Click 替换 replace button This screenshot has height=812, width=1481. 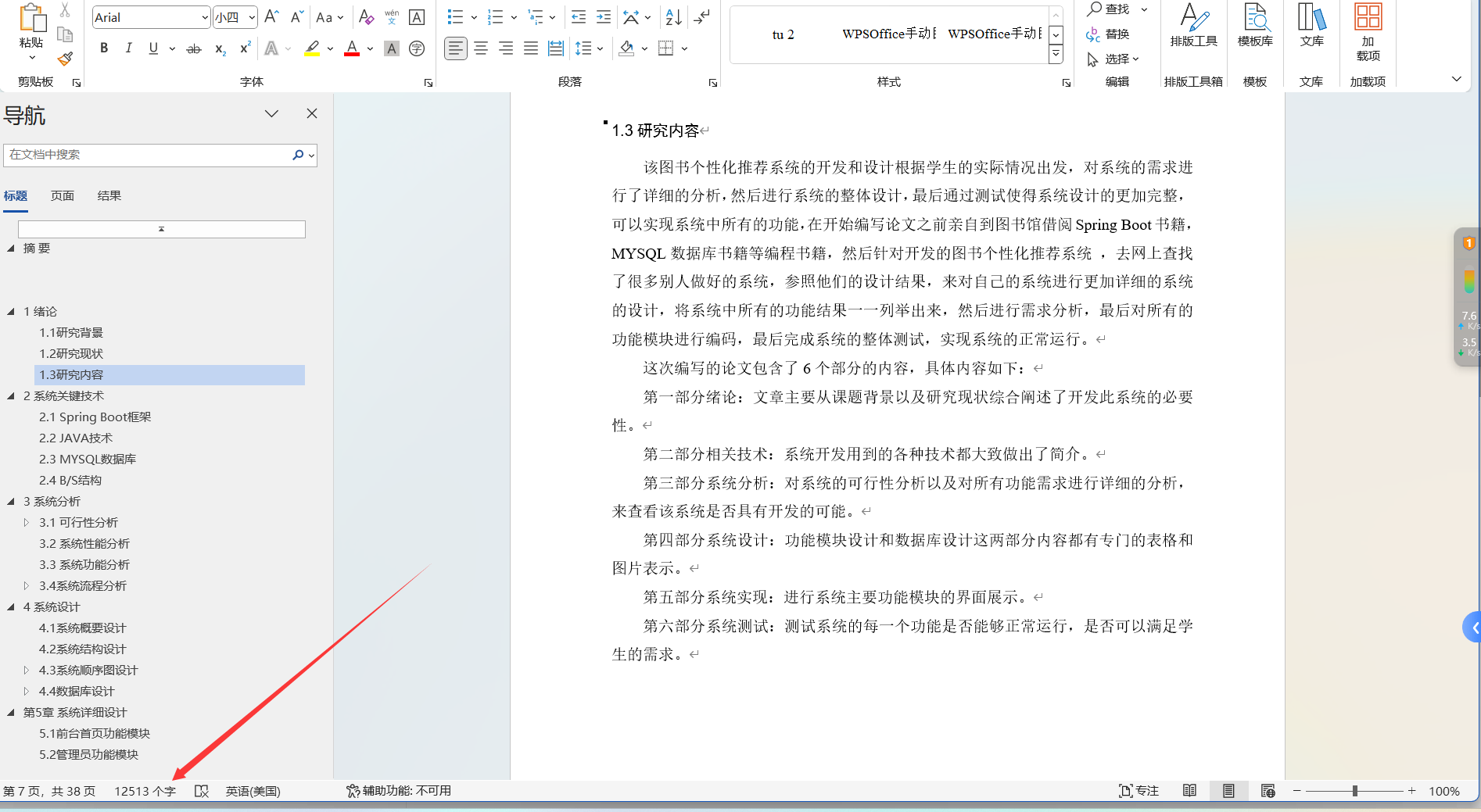tap(1108, 34)
